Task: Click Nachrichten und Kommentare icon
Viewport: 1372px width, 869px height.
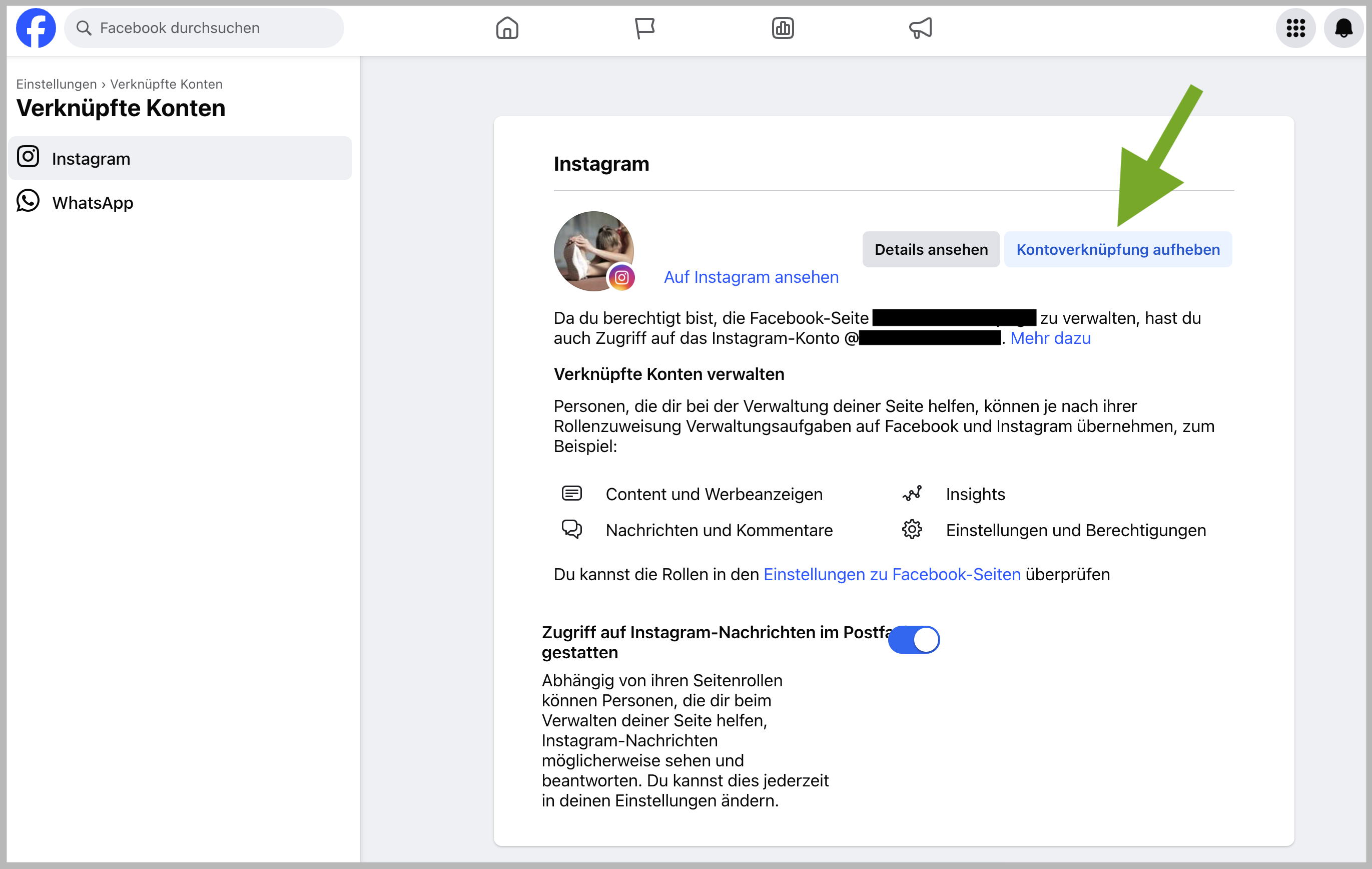Action: pyautogui.click(x=571, y=530)
